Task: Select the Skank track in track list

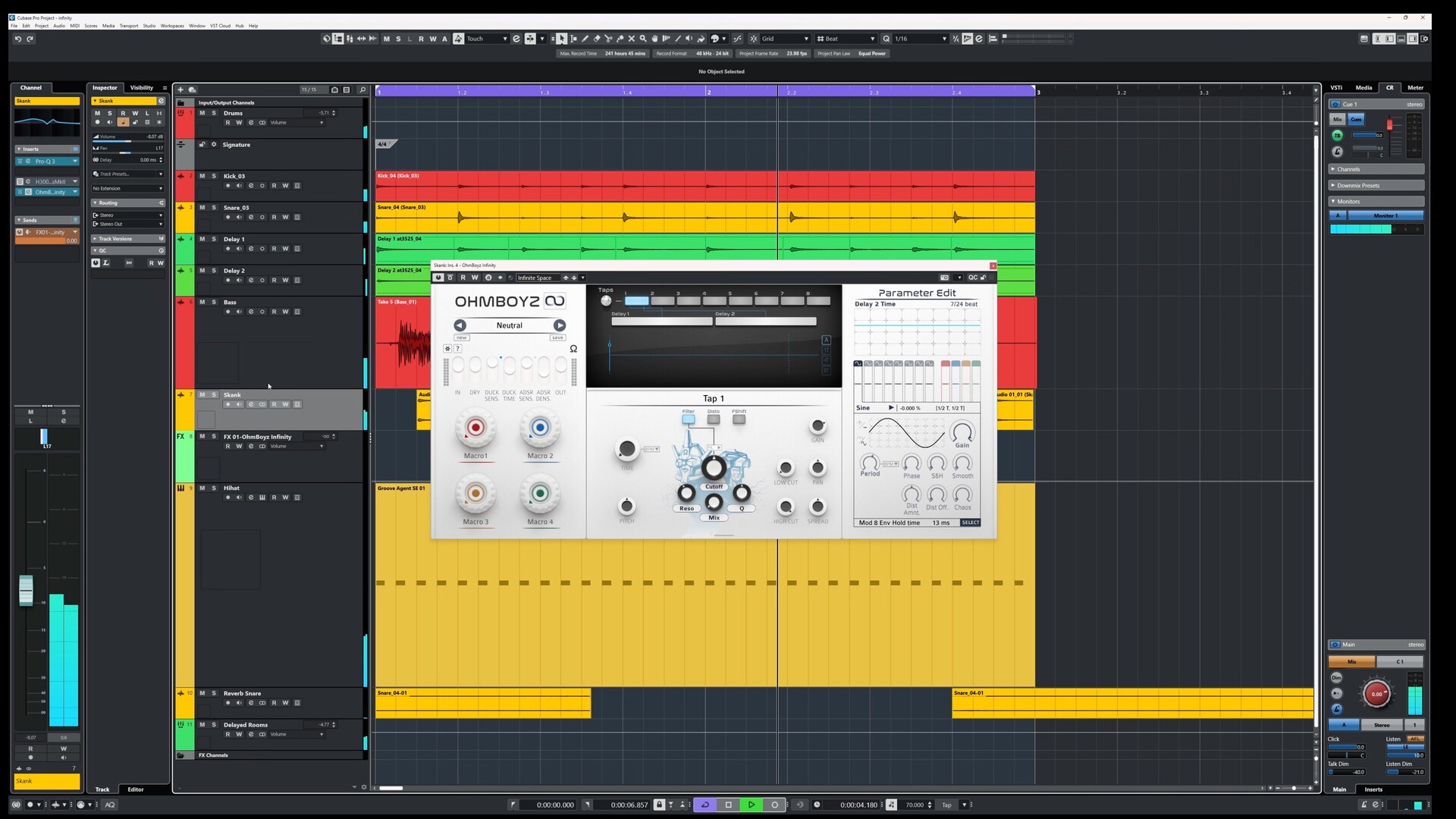Action: (279, 410)
